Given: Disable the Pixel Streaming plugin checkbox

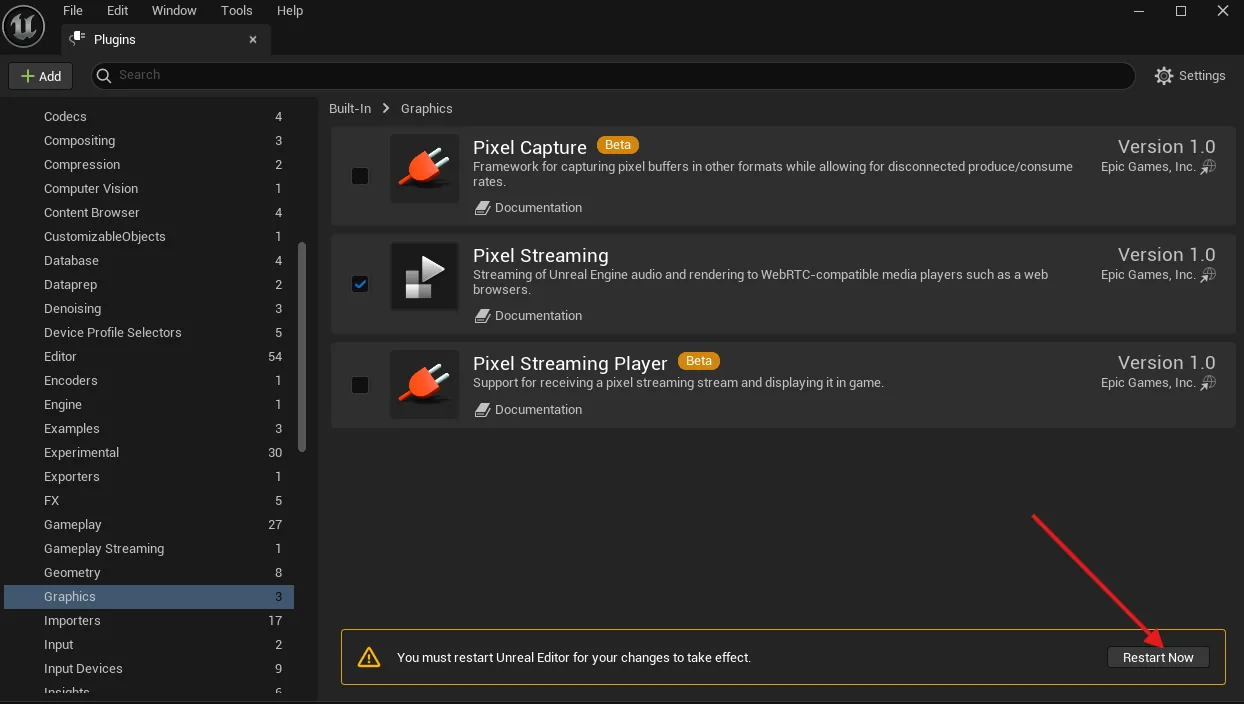Looking at the screenshot, I should 360,284.
